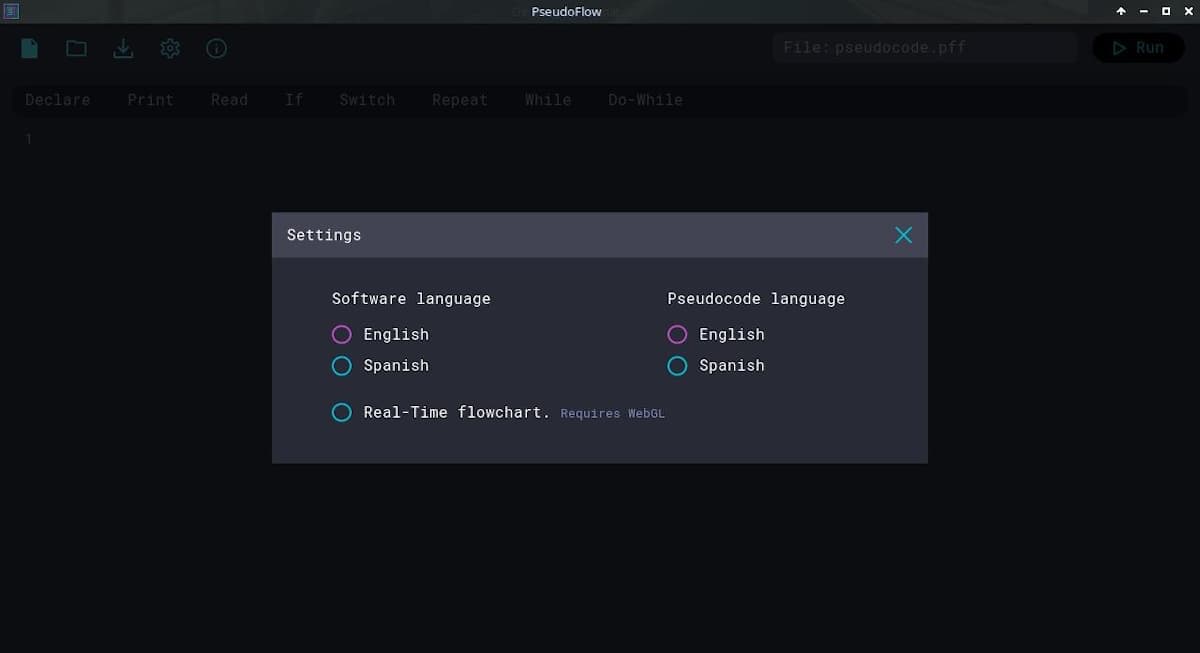Choose Spanish for pseudocode language

pyautogui.click(x=677, y=366)
